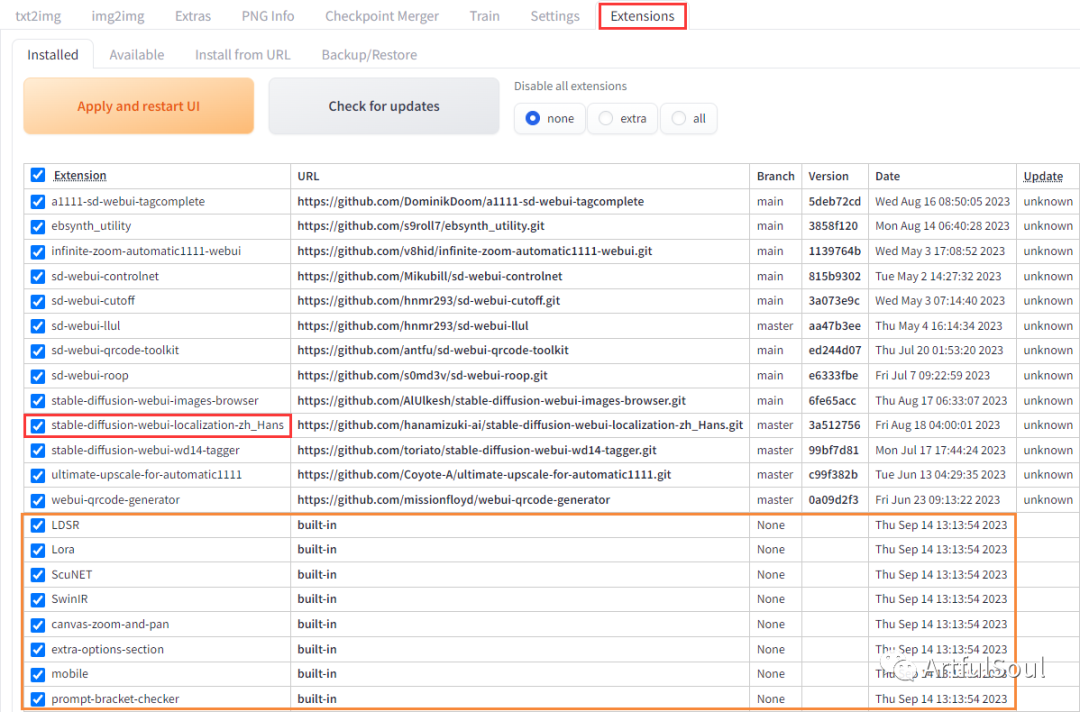Open the hanamizuki-ai localization-zh_Hans URL
This screenshot has height=712, width=1080.
(520, 425)
